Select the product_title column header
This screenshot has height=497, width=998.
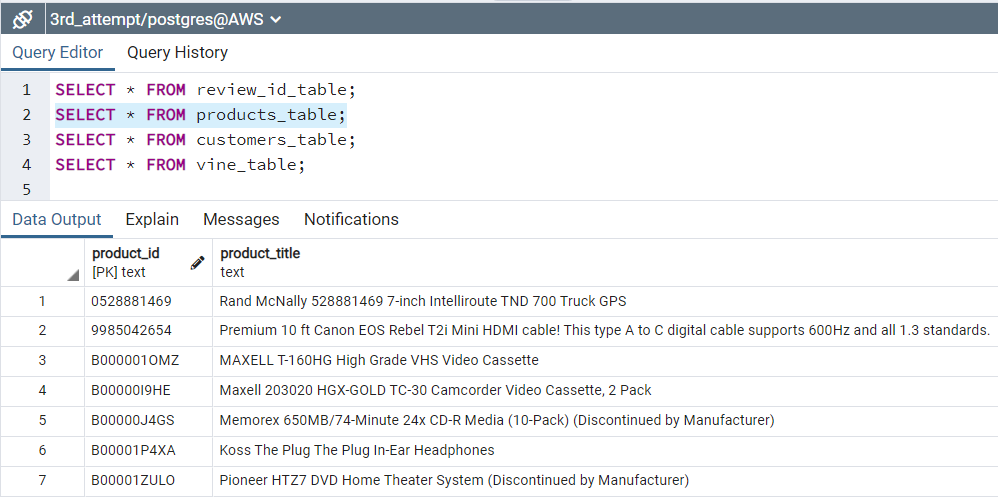[605, 263]
